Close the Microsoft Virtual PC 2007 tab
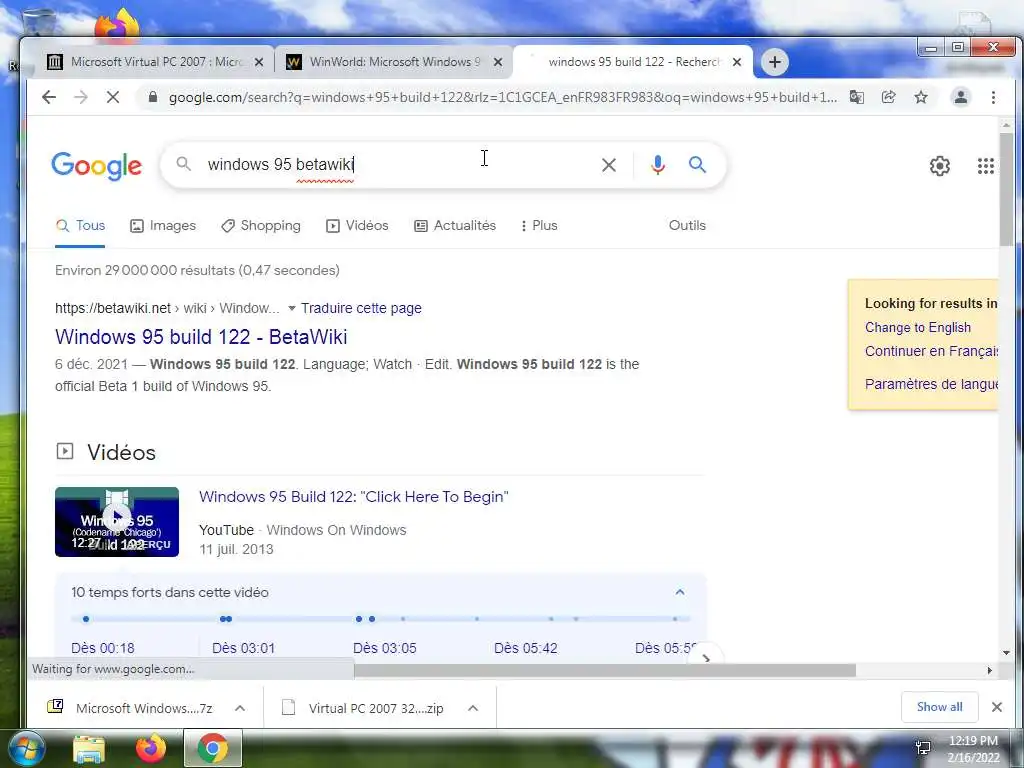Image resolution: width=1024 pixels, height=768 pixels. pyautogui.click(x=259, y=62)
